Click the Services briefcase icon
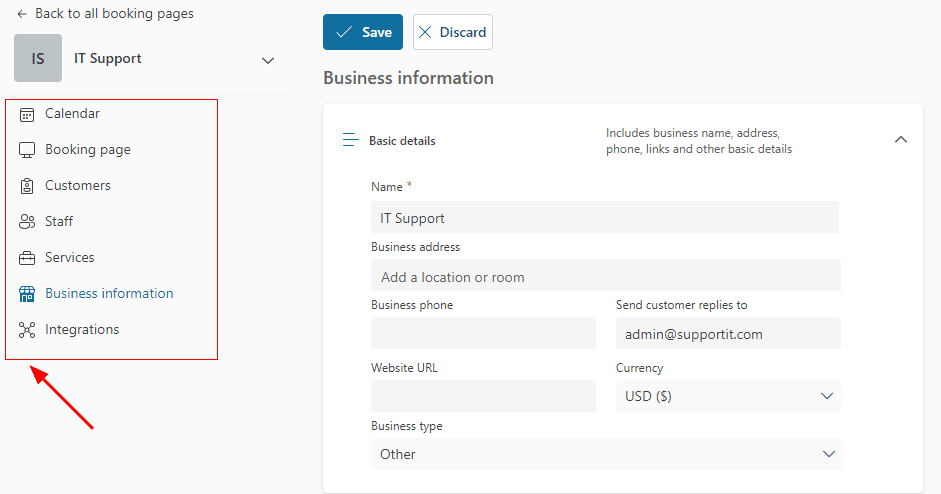The image size is (941, 494). pyautogui.click(x=27, y=258)
